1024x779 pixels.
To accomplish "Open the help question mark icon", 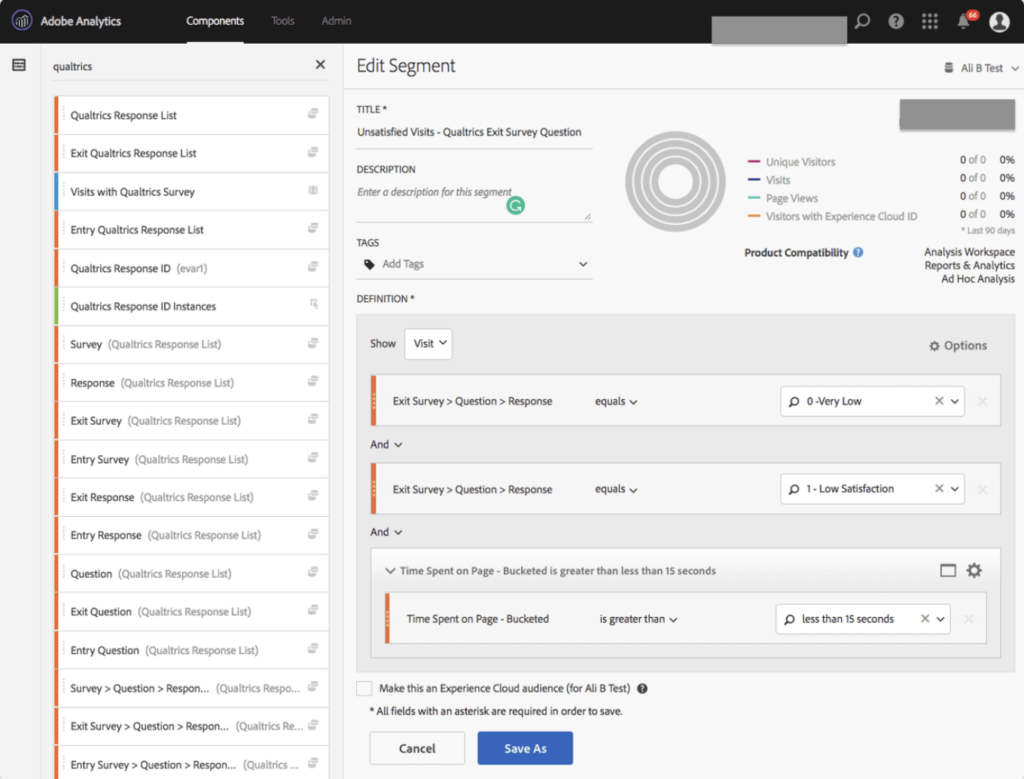I will point(896,21).
